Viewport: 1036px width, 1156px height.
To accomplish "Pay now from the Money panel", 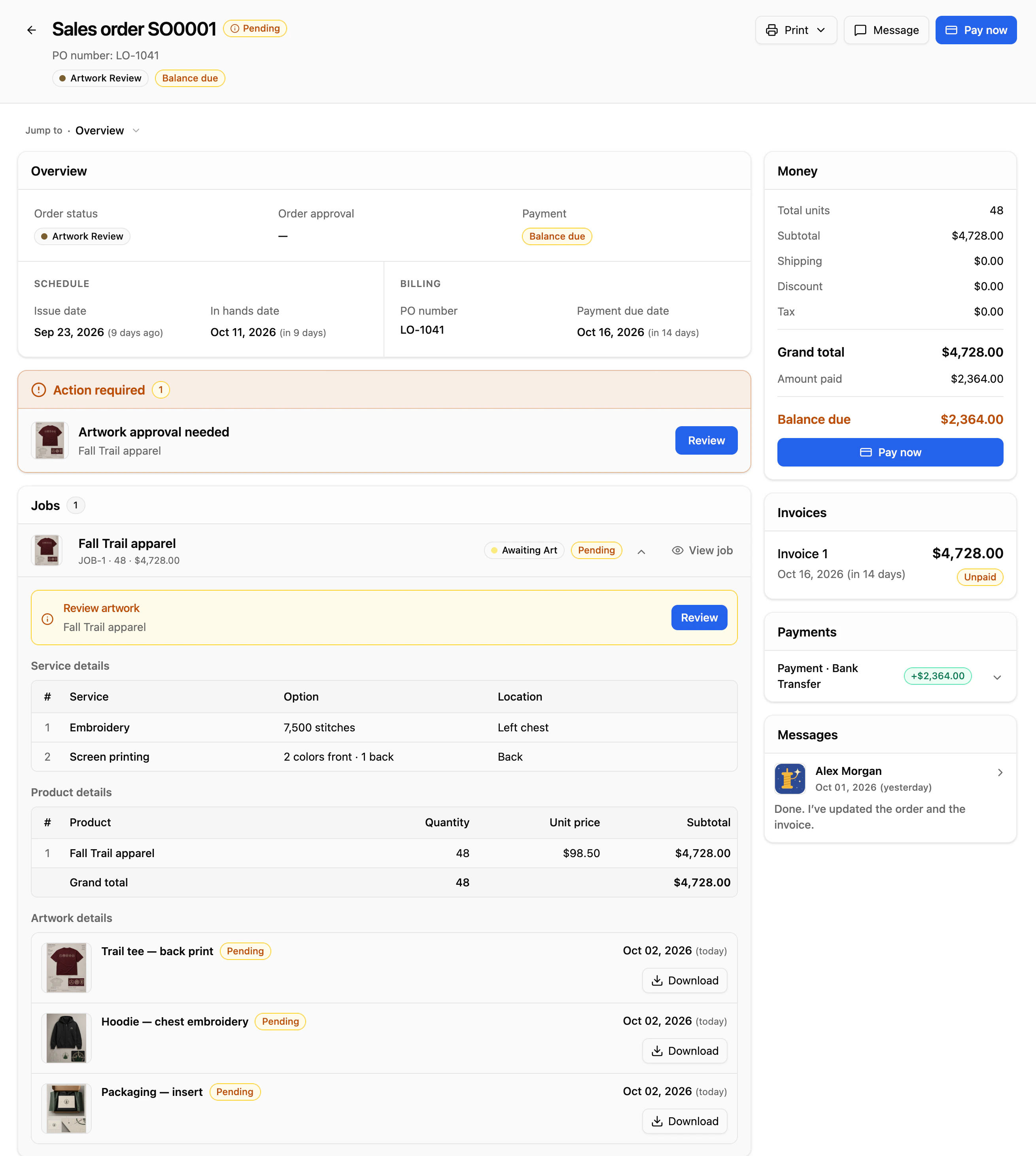I will pyautogui.click(x=890, y=453).
